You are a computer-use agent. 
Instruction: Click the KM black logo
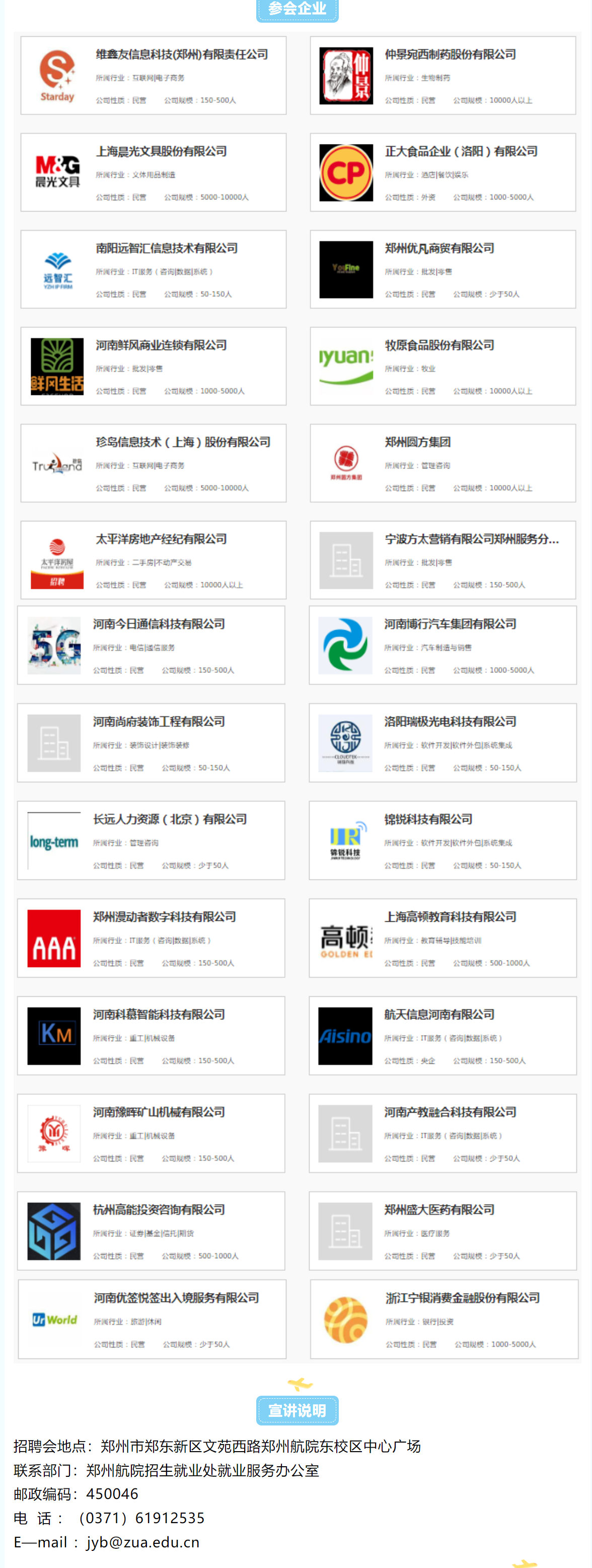tap(54, 1036)
